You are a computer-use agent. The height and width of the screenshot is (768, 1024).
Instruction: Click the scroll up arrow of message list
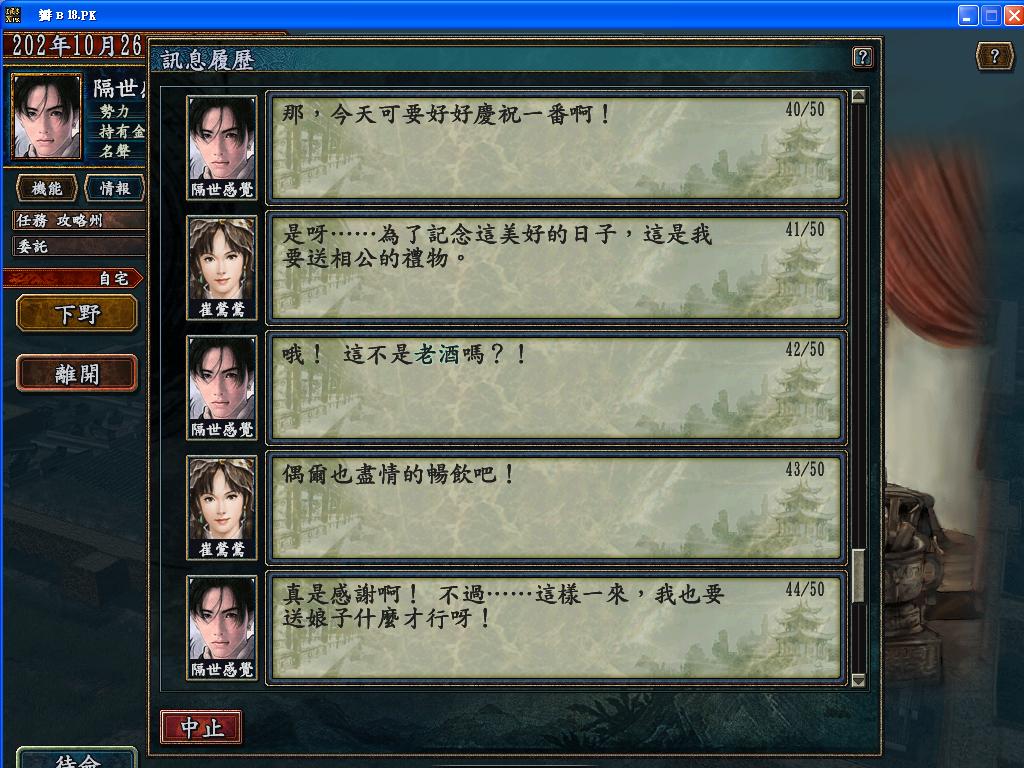859,97
